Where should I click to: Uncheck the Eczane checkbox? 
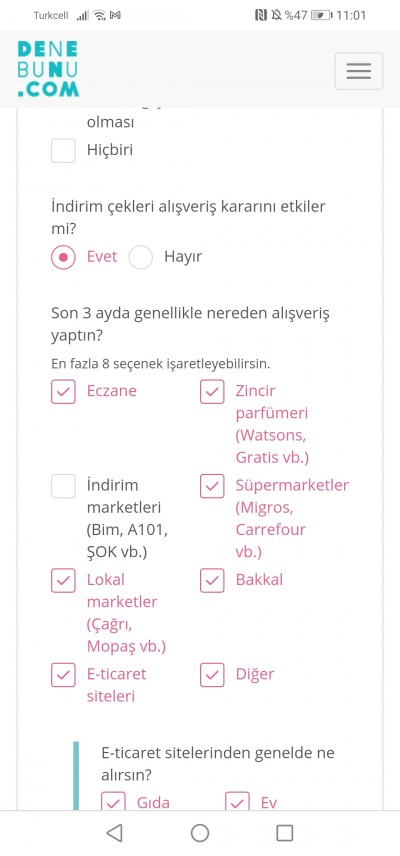coord(63,392)
